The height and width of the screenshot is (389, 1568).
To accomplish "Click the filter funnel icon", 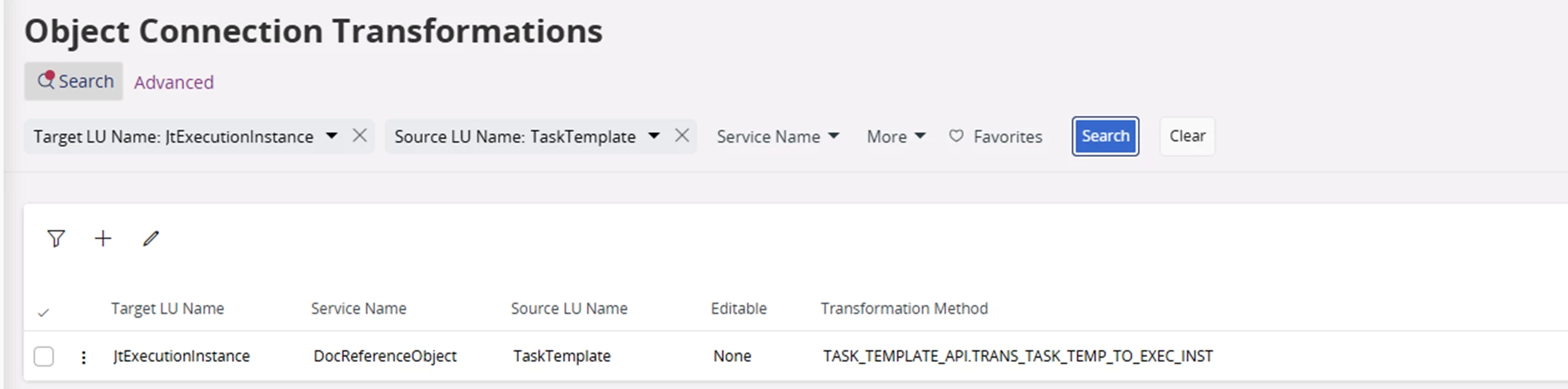I will click(x=56, y=239).
